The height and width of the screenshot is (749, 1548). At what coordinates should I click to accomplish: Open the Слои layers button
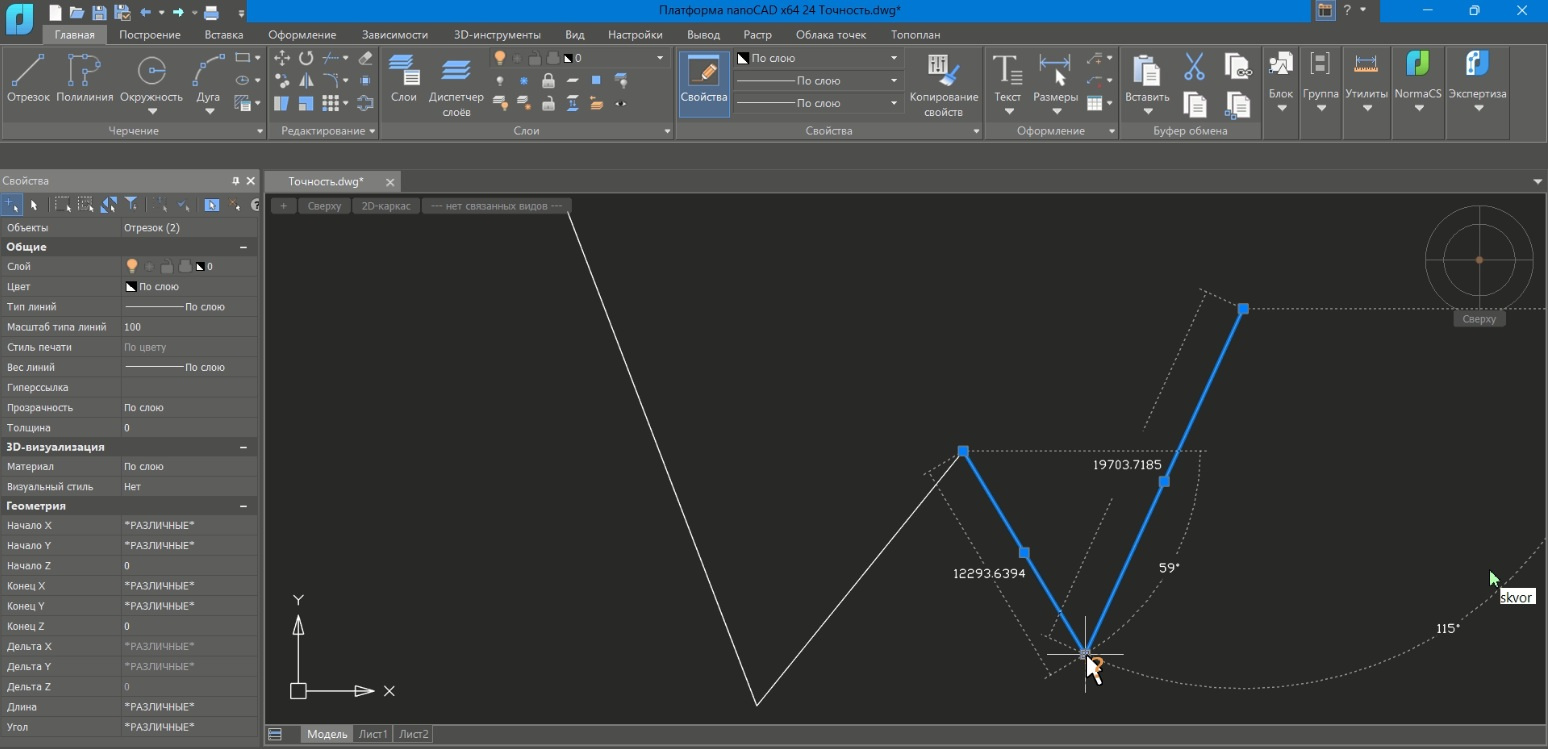point(404,79)
